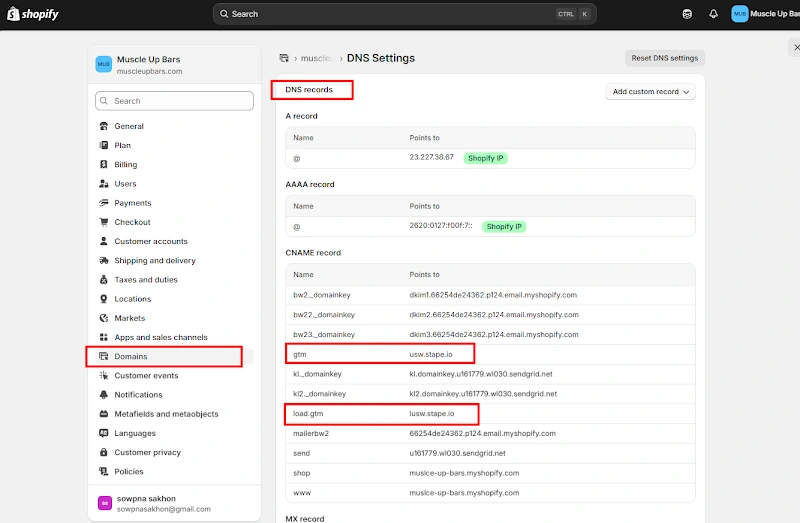Viewport: 800px width, 523px height.
Task: Click the settings sidebar Search field
Action: (x=175, y=101)
